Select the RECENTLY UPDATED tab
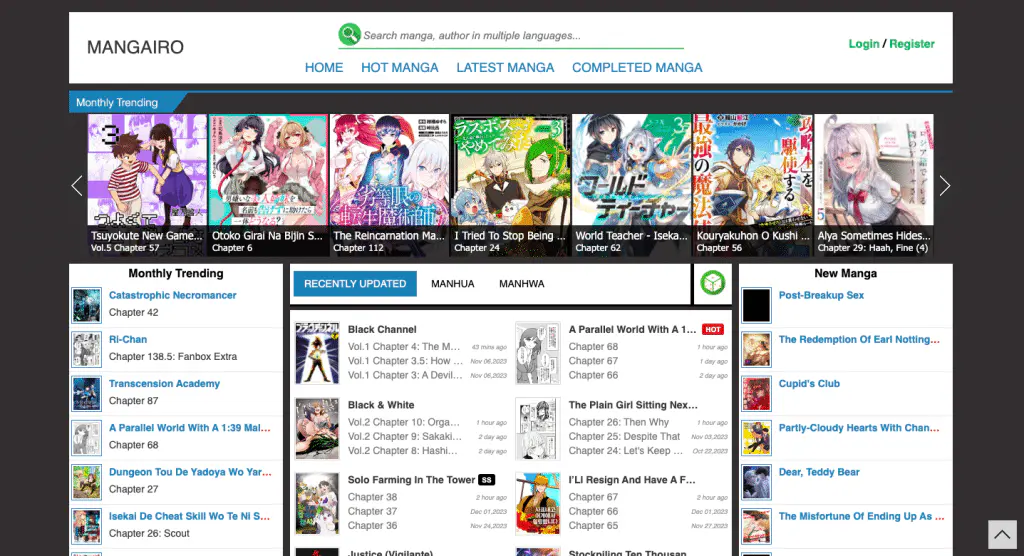The width and height of the screenshot is (1024, 556). (x=355, y=284)
